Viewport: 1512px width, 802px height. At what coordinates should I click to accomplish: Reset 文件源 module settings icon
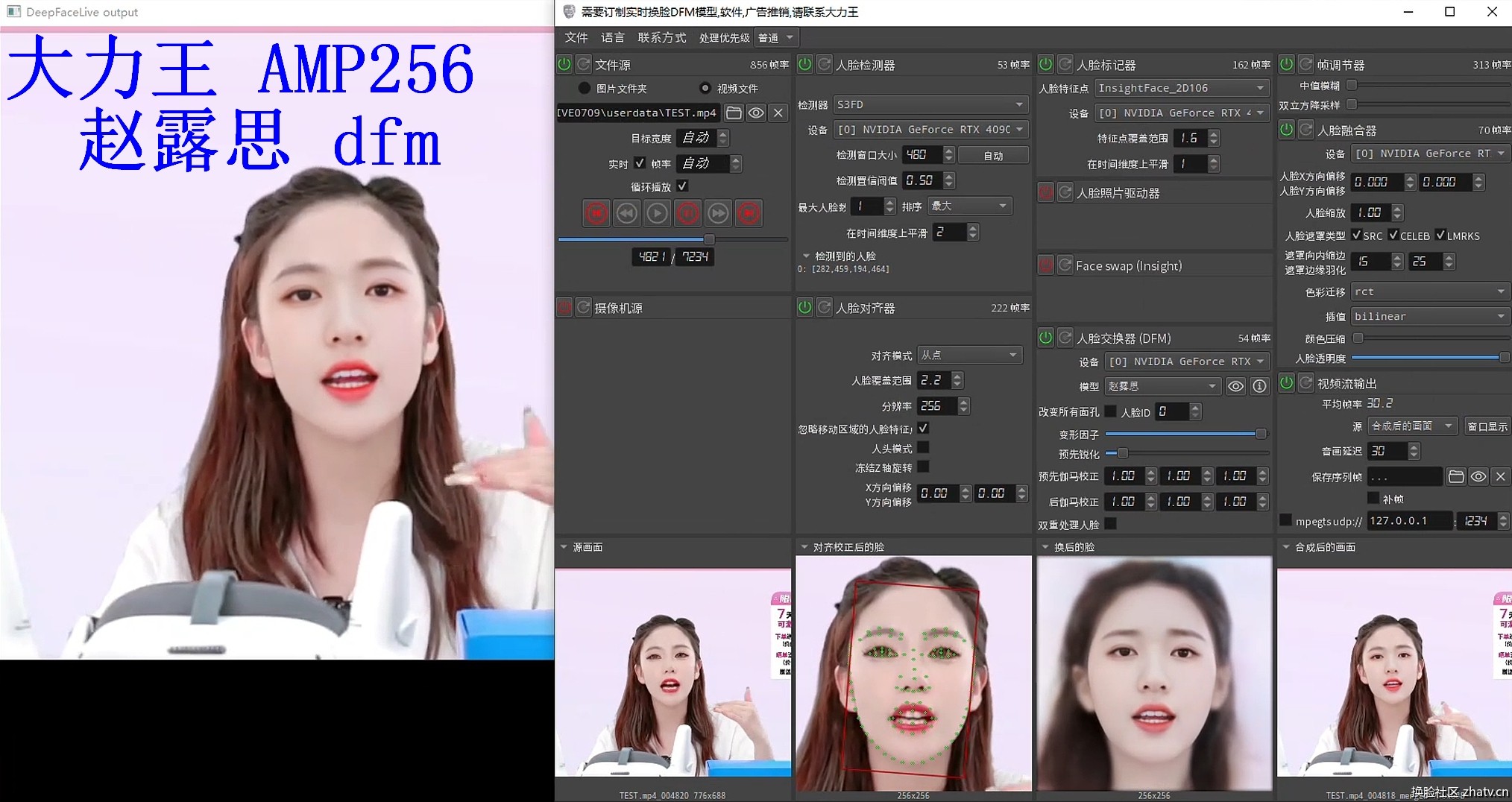pos(584,65)
